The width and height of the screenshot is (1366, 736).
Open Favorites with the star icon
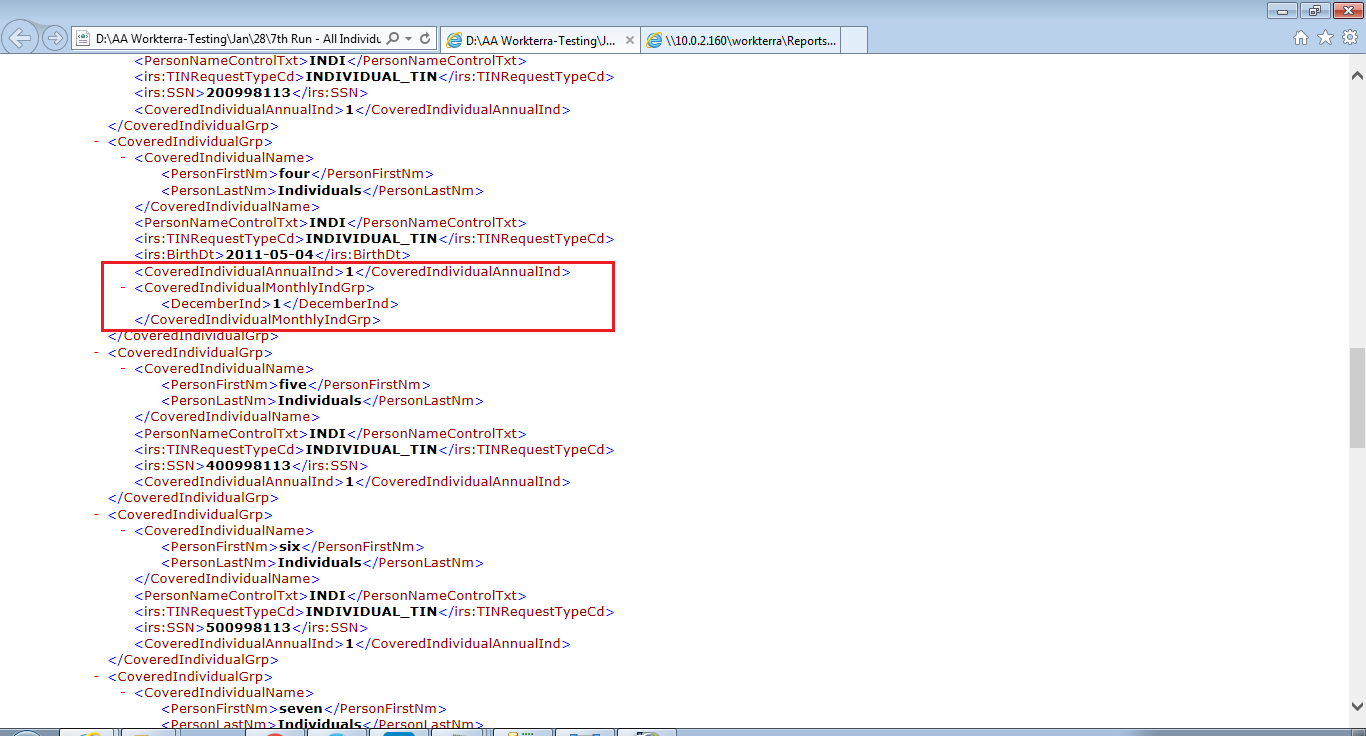tap(1325, 38)
